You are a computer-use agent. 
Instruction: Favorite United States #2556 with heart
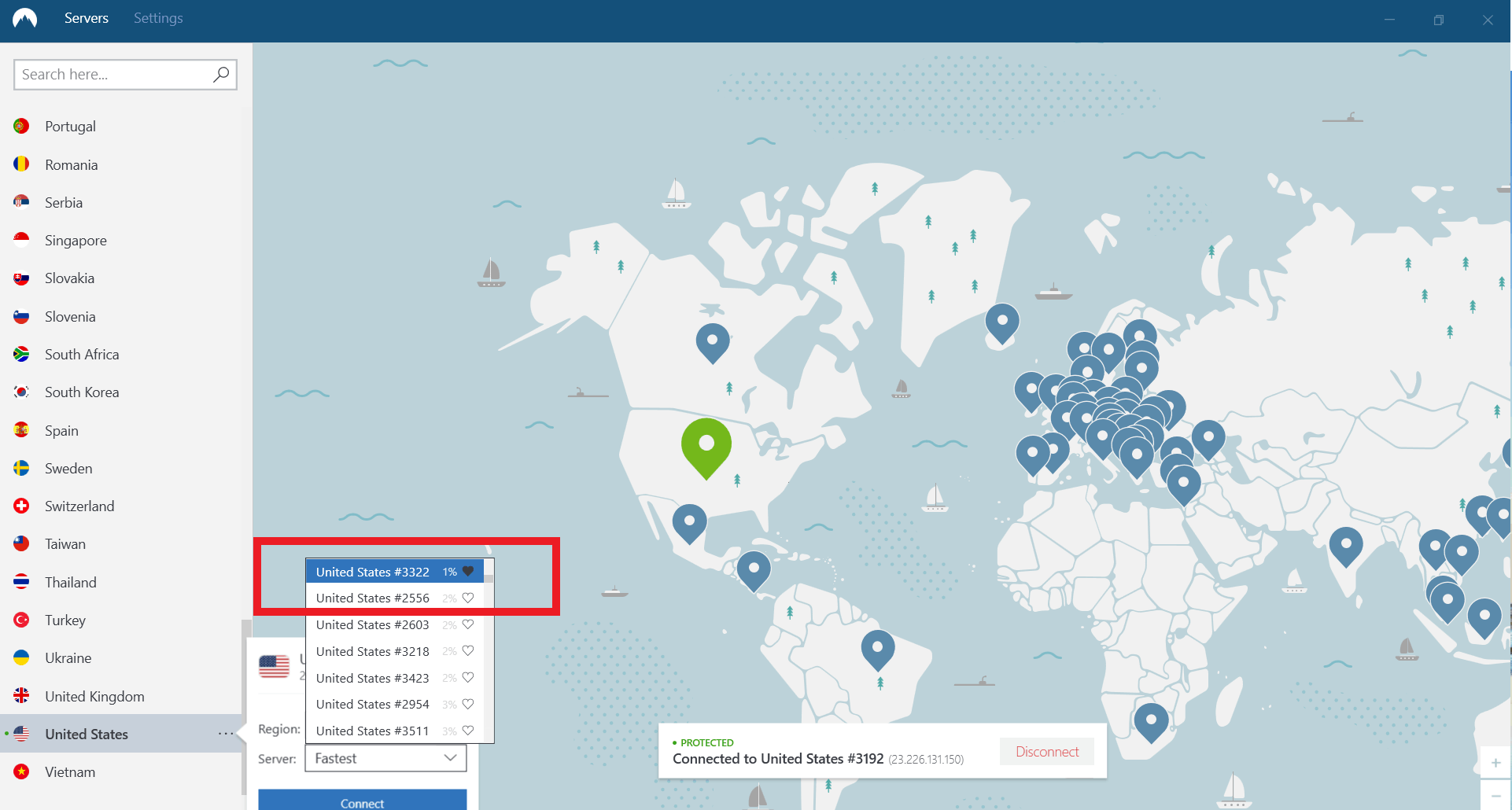468,598
